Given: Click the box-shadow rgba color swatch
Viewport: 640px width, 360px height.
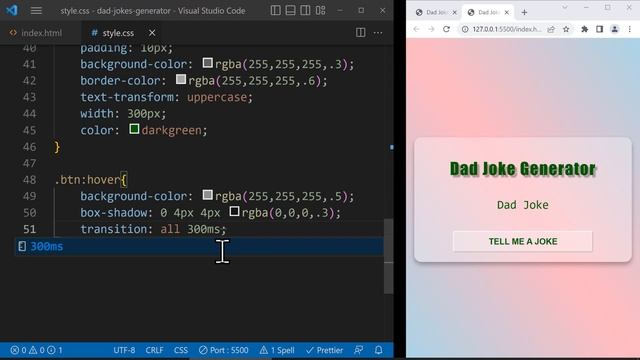Looking at the screenshot, I should pos(234,211).
